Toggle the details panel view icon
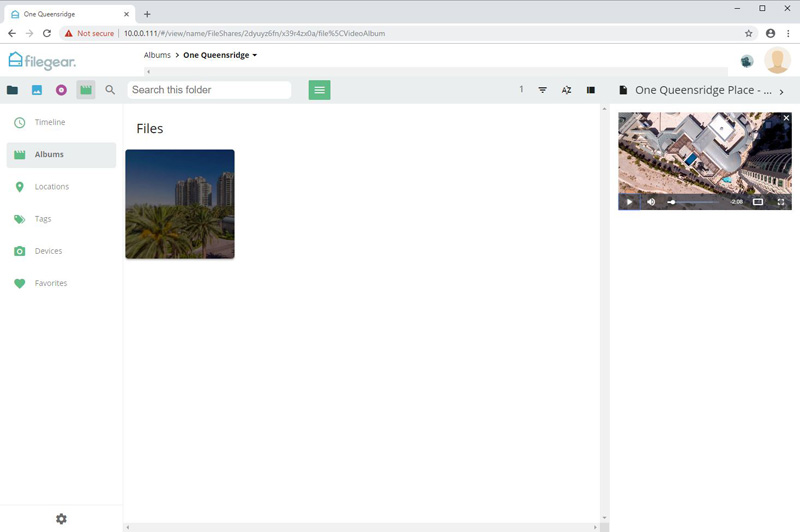Image resolution: width=800 pixels, height=532 pixels. [591, 90]
